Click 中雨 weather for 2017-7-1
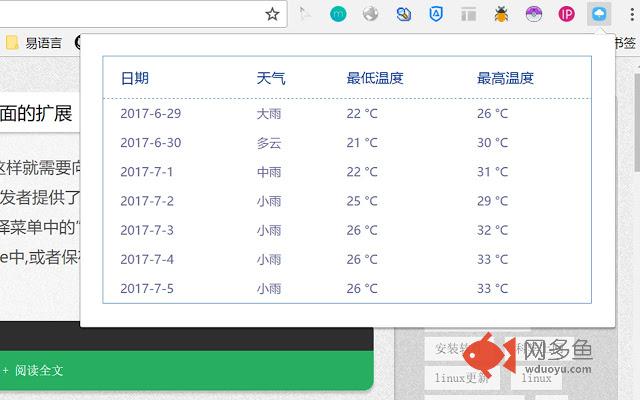Image resolution: width=640 pixels, height=400 pixels. click(x=269, y=172)
